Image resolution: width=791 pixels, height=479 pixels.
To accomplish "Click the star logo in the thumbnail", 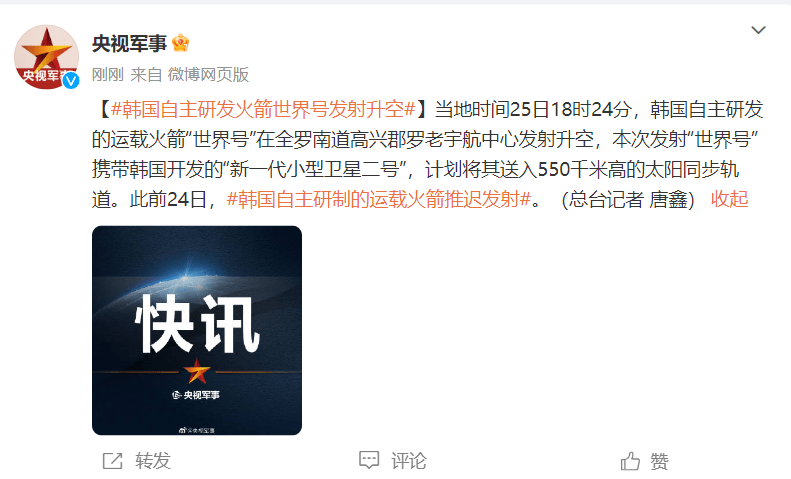I will [x=197, y=372].
